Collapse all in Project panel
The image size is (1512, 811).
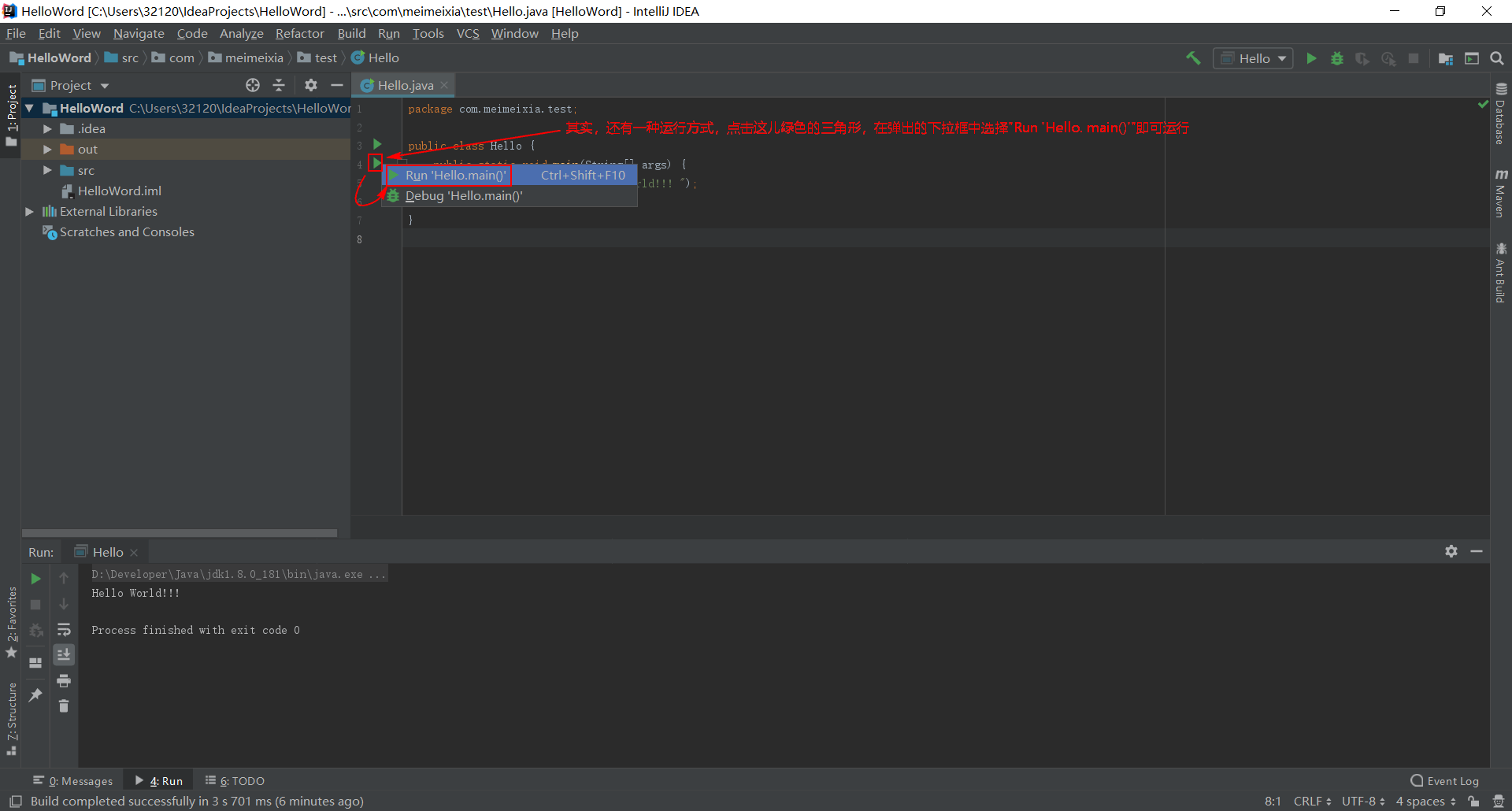coord(279,85)
